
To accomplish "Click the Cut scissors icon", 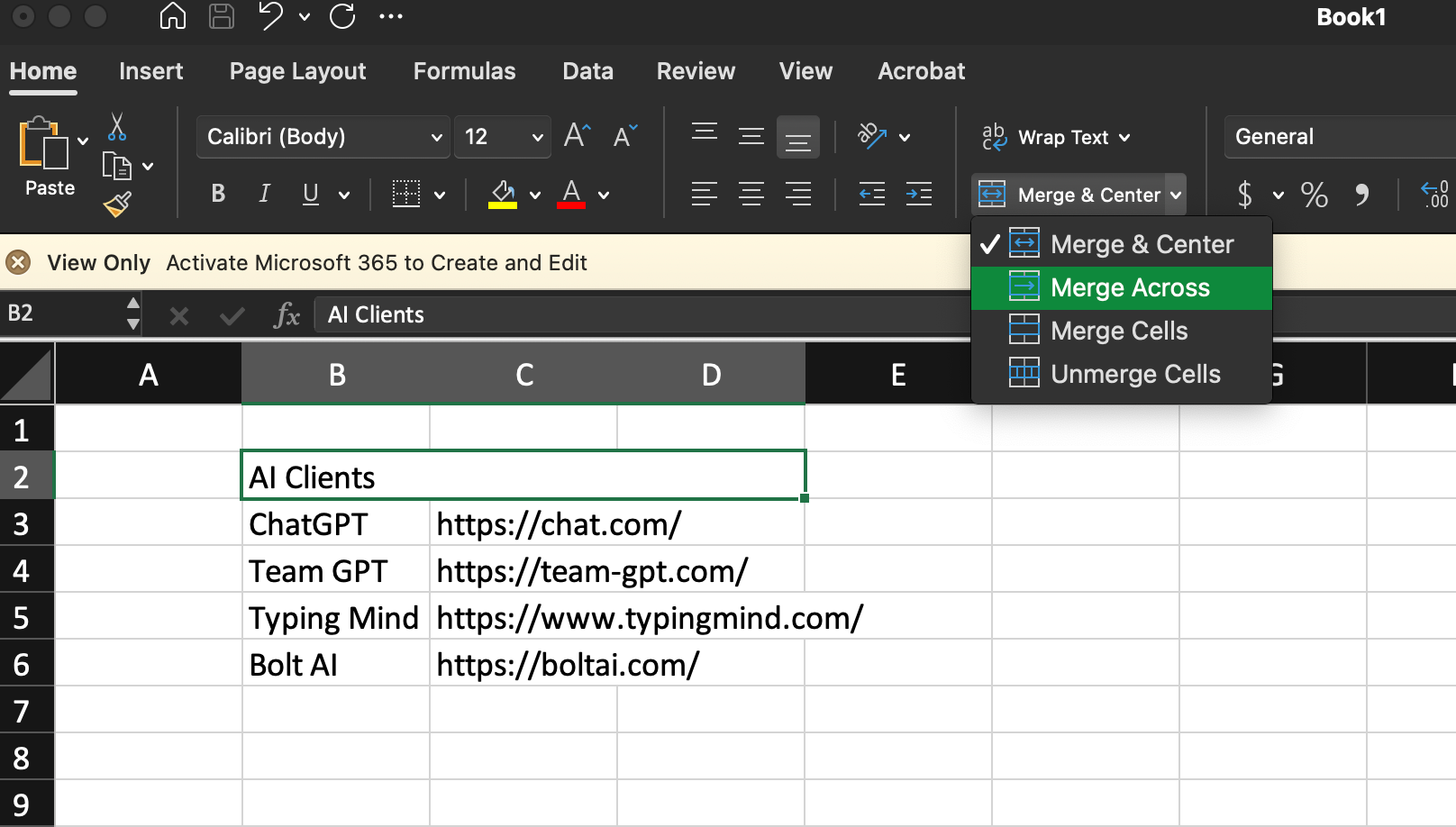I will [117, 127].
